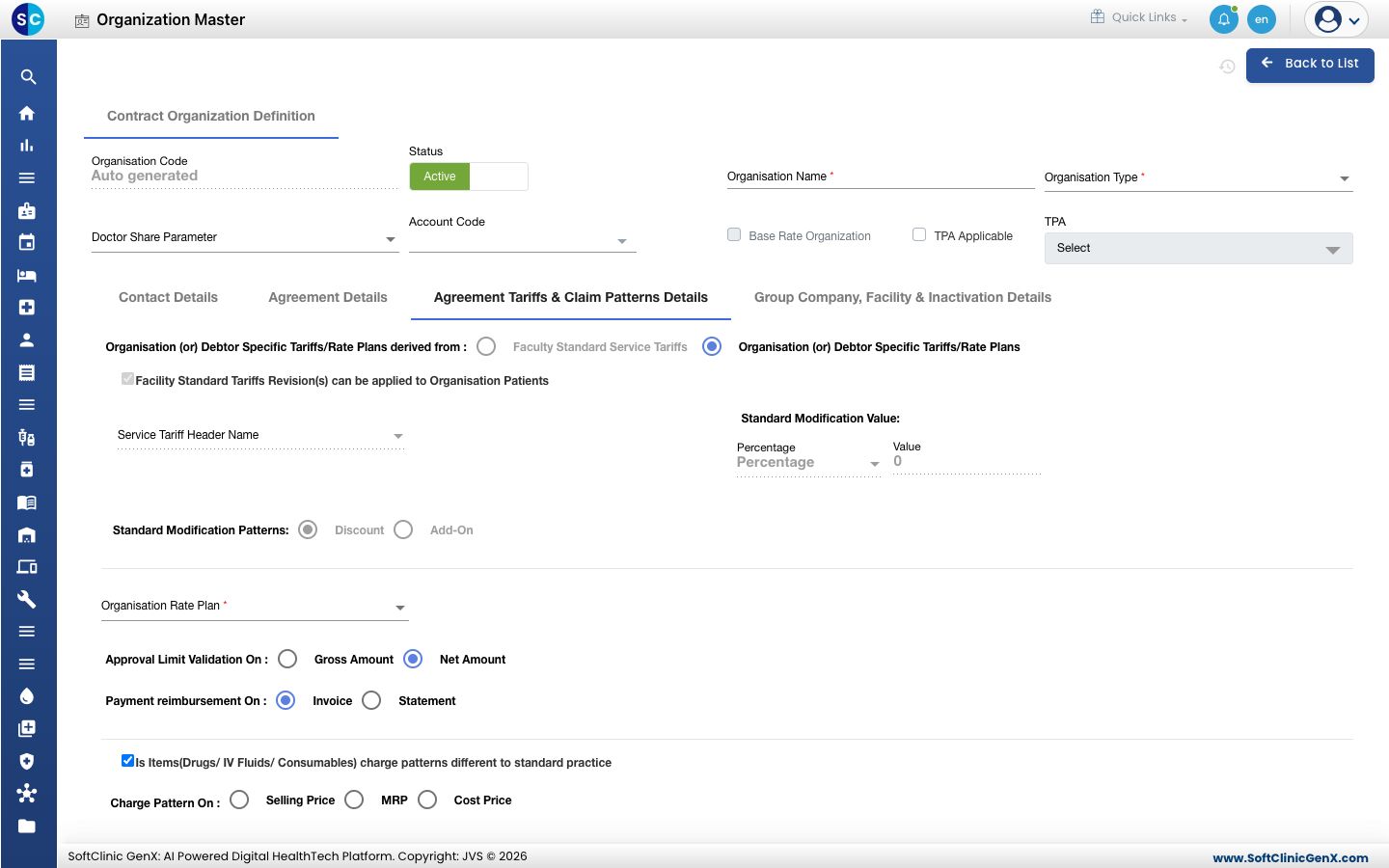Open the Doctor Share Parameter dropdown
The height and width of the screenshot is (868, 1389).
(x=245, y=237)
